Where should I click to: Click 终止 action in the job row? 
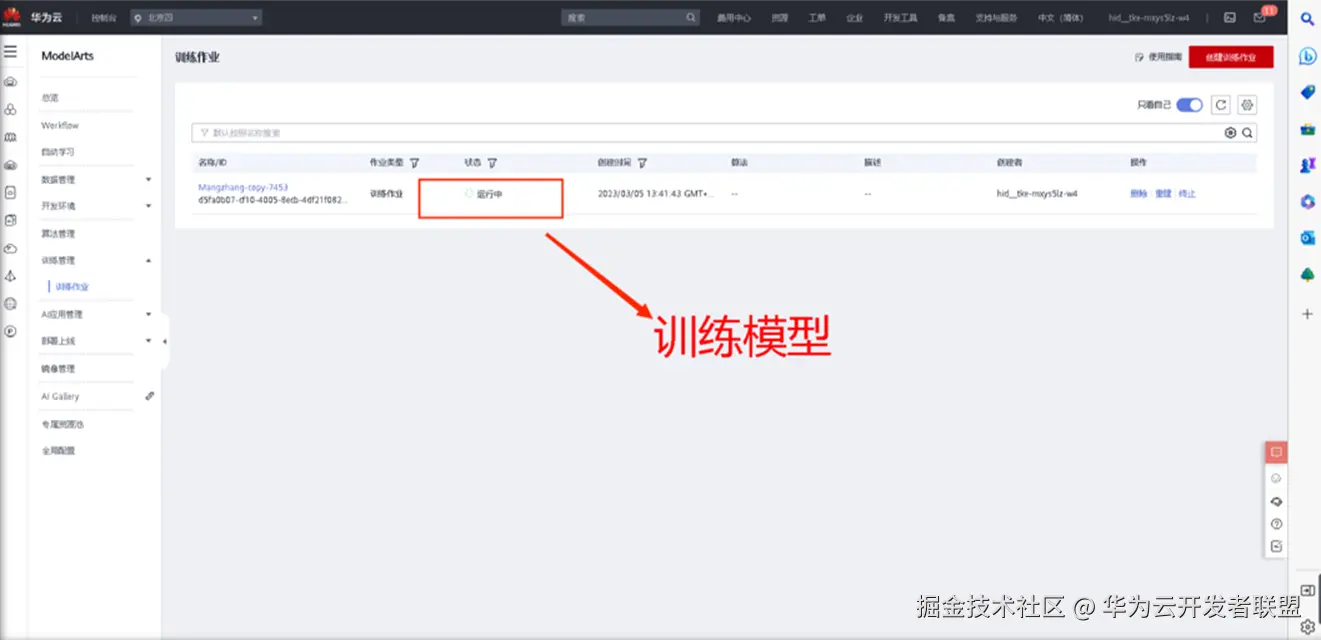[x=1187, y=194]
